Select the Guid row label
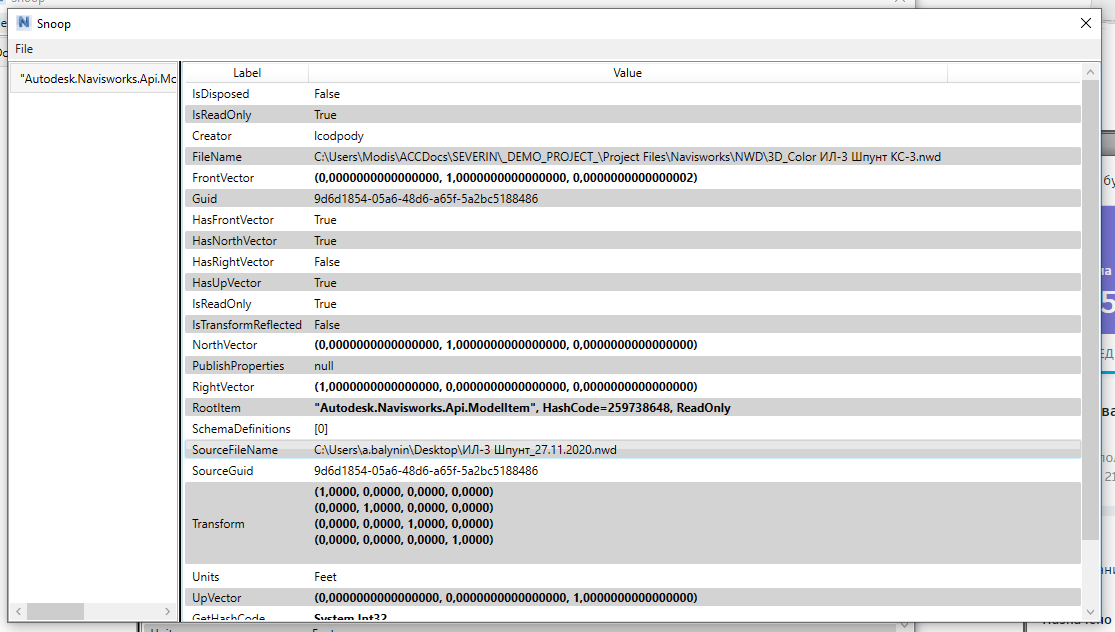This screenshot has height=632, width=1115. (x=204, y=199)
